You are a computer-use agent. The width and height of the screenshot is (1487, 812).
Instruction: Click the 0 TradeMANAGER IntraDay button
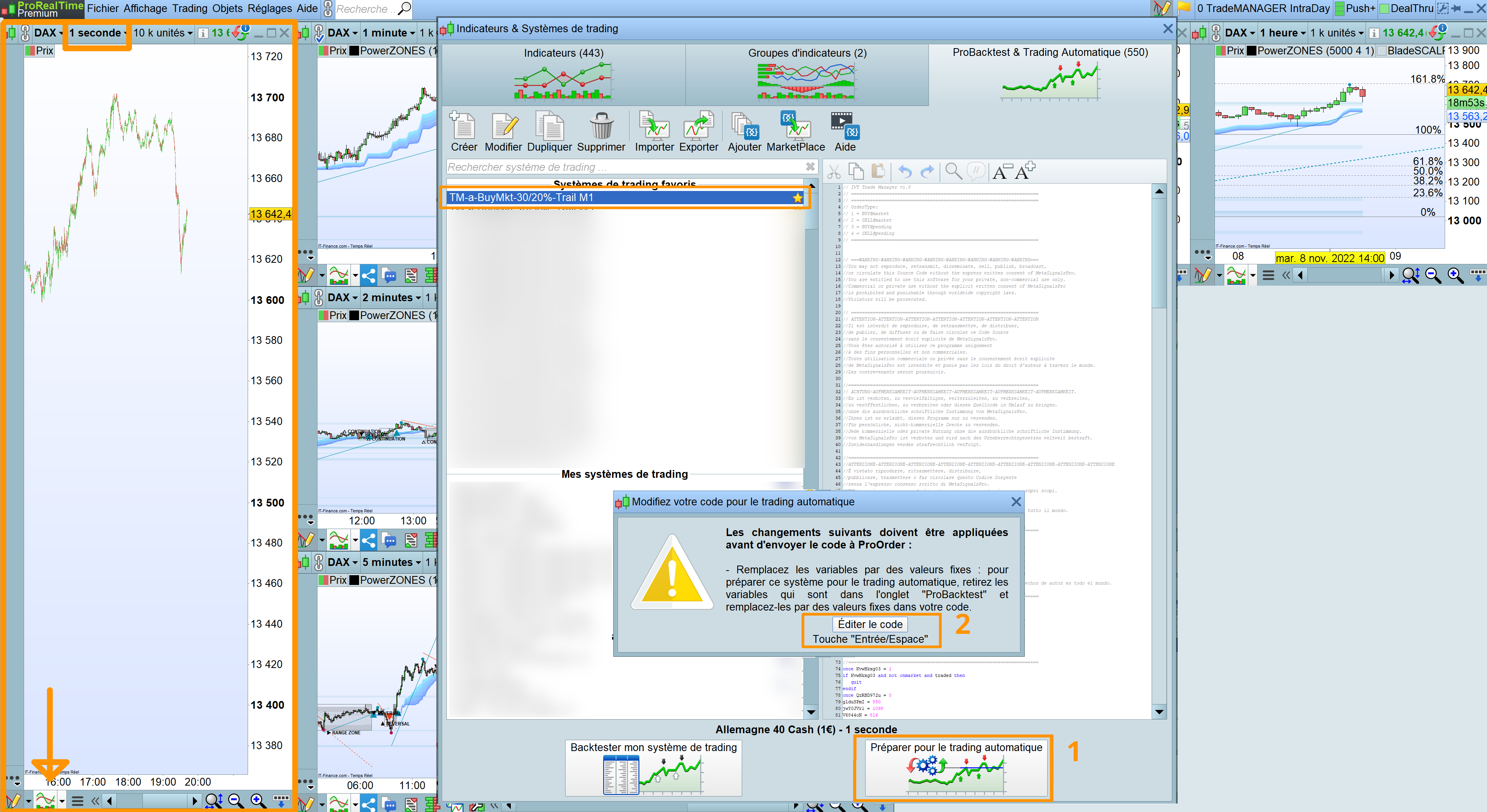point(1263,9)
